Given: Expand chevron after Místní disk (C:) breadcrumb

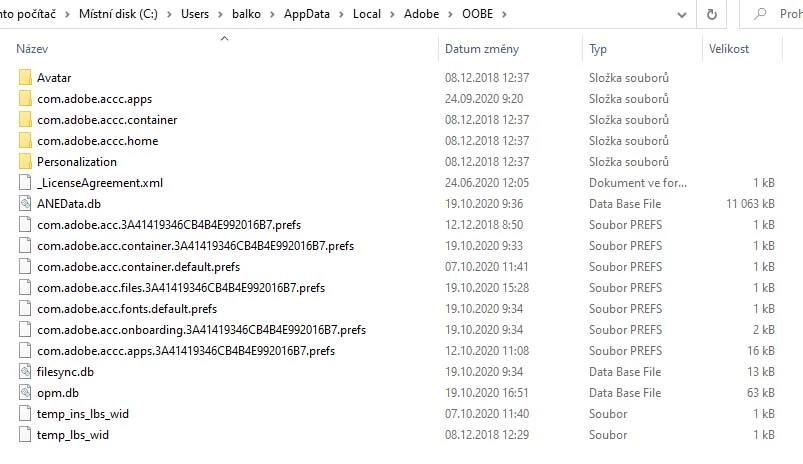Looking at the screenshot, I should (169, 14).
